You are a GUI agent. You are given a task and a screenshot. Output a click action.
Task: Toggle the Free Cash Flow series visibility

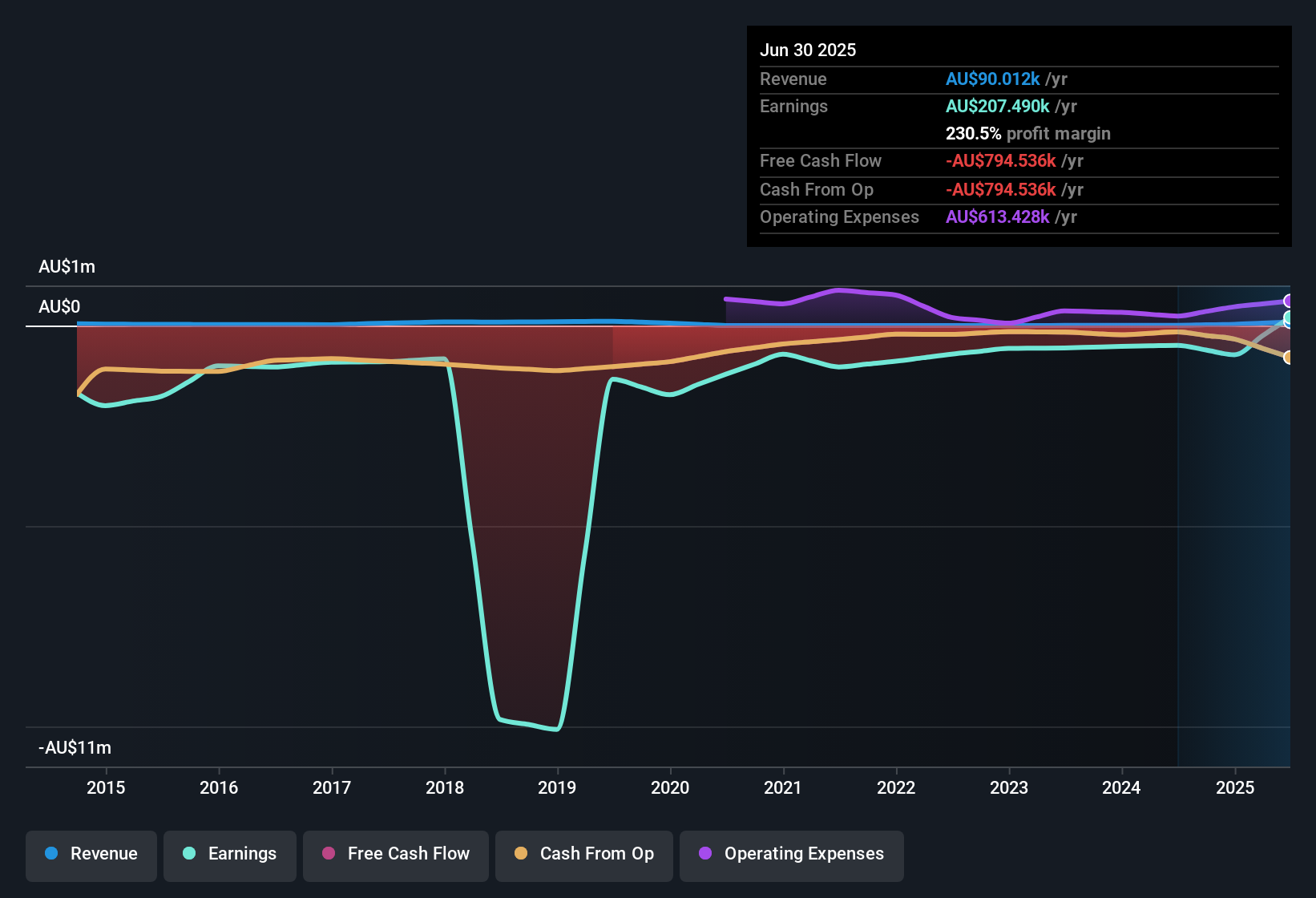[x=395, y=855]
